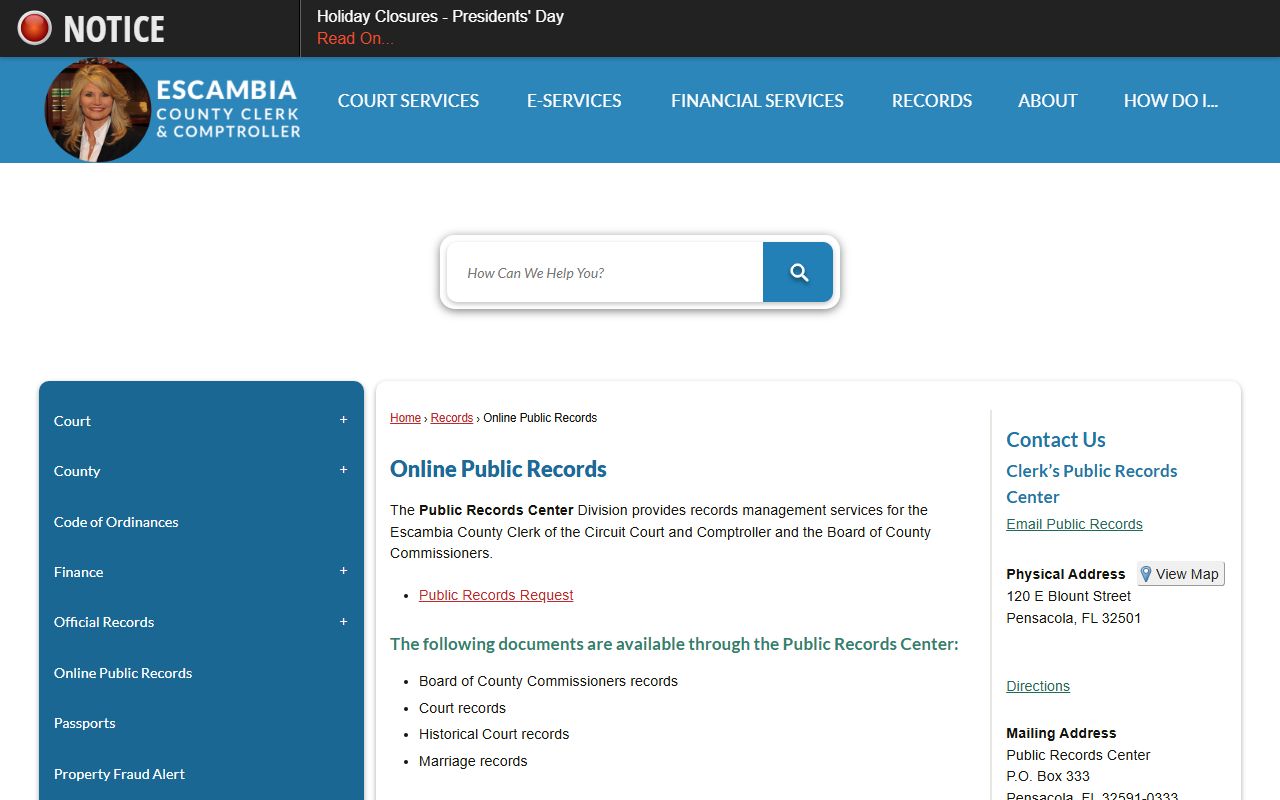Select Official Records in sidebar
The height and width of the screenshot is (800, 1280).
pos(104,622)
